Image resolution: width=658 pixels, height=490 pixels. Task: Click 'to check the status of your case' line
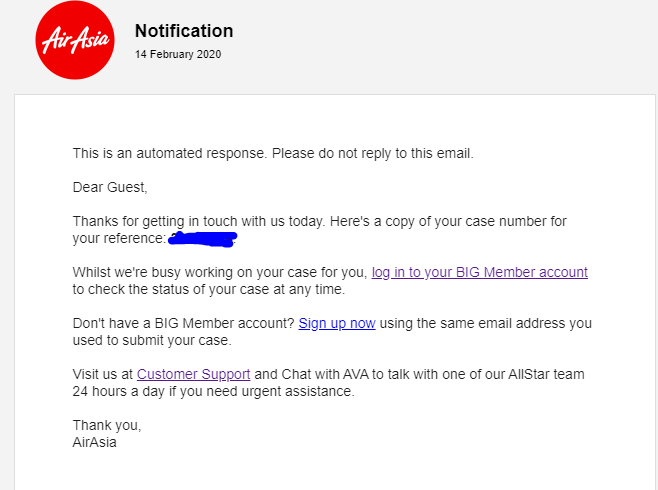point(209,289)
